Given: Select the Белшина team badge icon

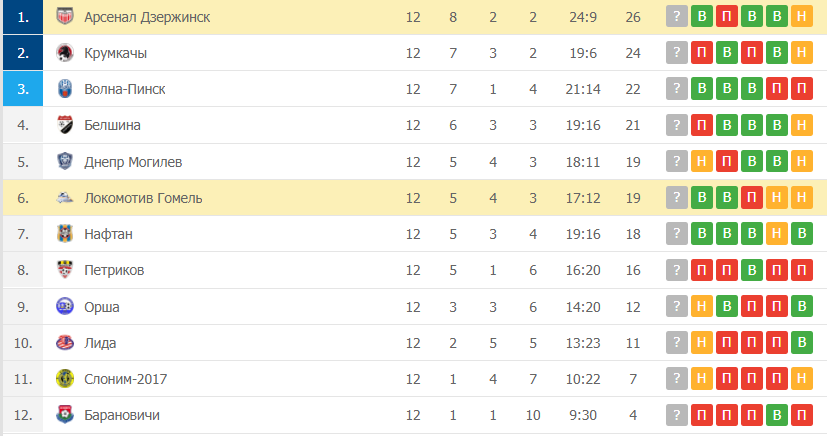Looking at the screenshot, I should pos(65,125).
